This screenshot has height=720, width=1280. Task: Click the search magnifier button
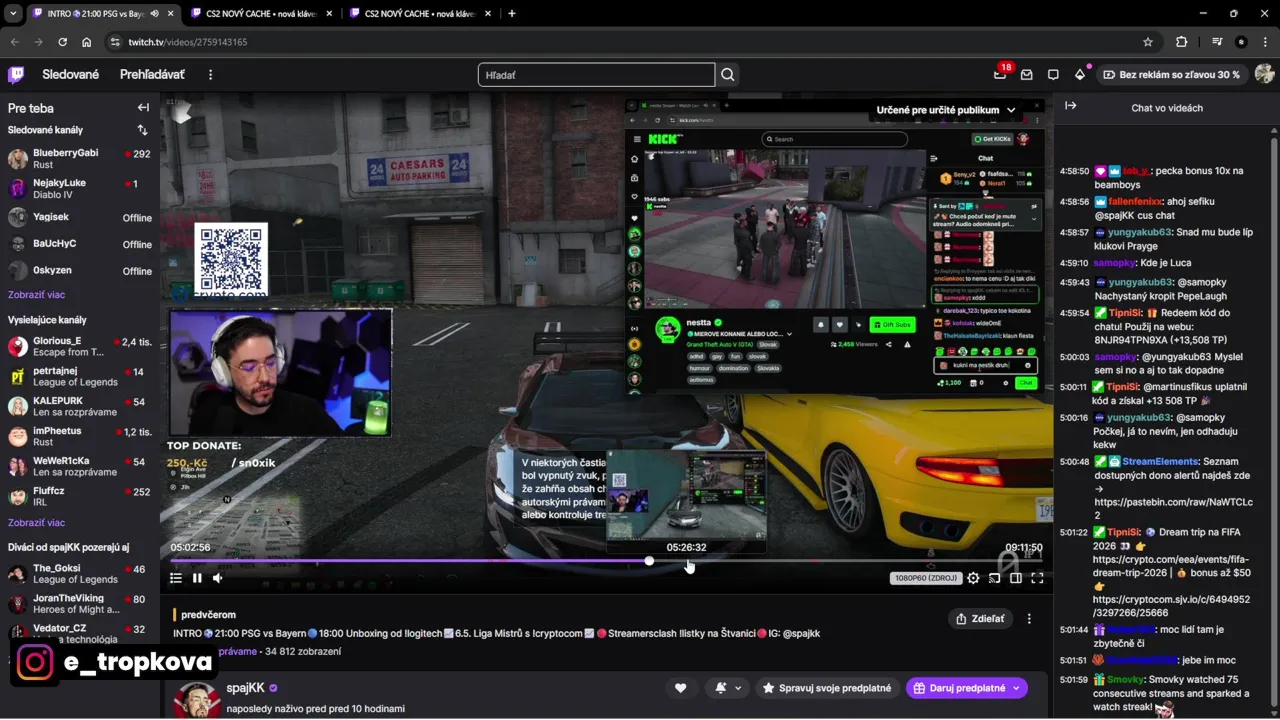[728, 75]
